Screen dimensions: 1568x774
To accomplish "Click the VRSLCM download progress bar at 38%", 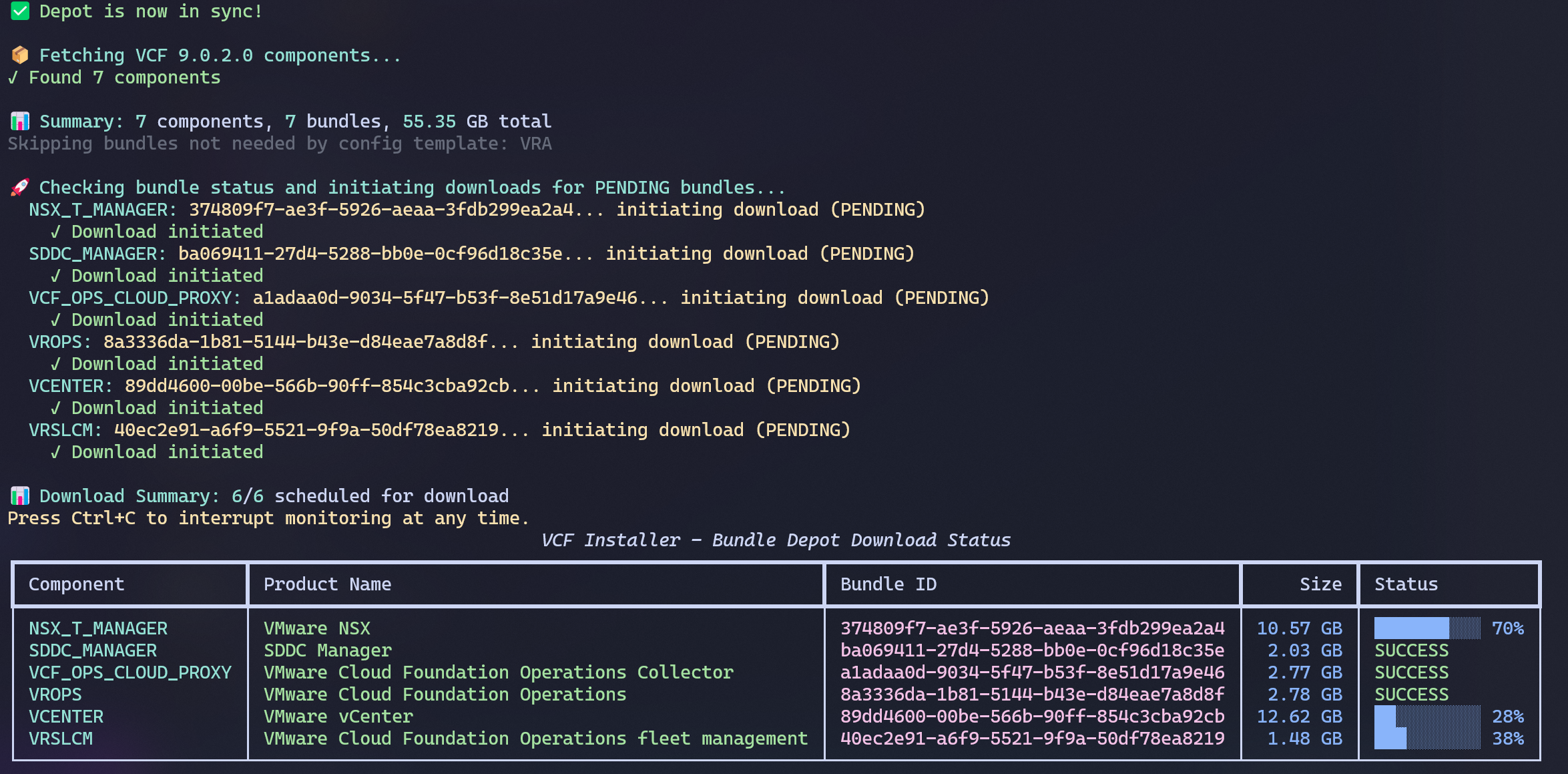I will [x=1427, y=739].
